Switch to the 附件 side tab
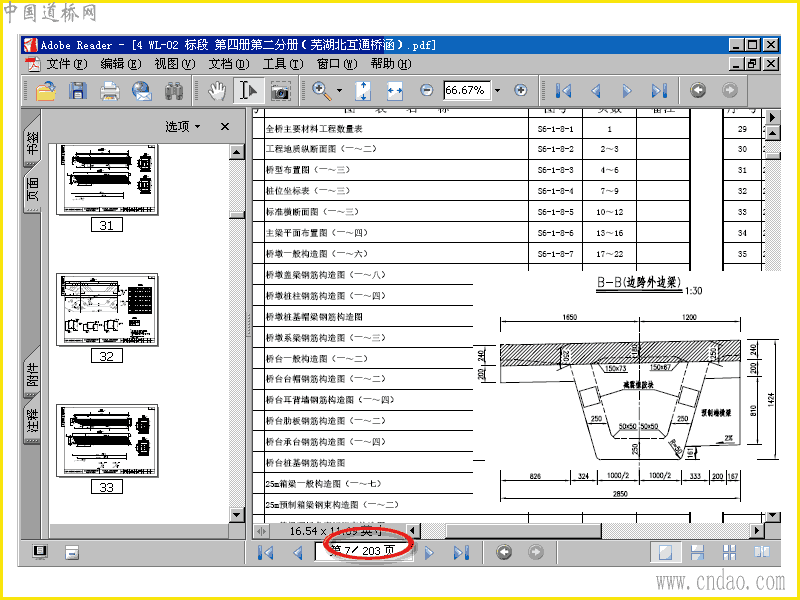Image resolution: width=800 pixels, height=600 pixels. click(x=32, y=374)
